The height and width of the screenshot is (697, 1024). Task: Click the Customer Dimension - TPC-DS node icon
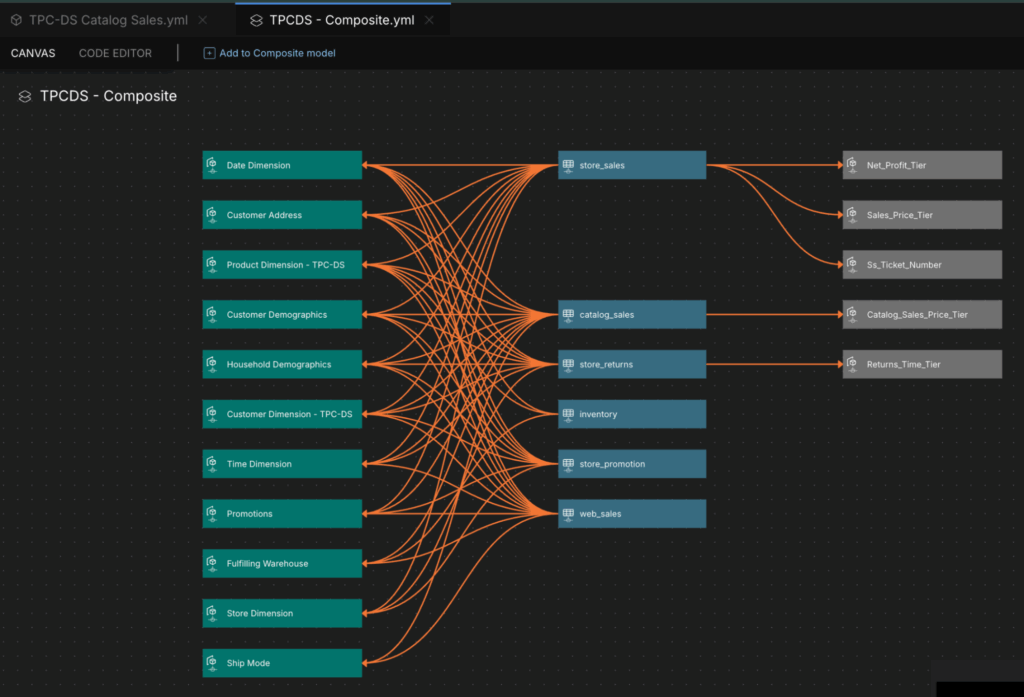tap(212, 413)
